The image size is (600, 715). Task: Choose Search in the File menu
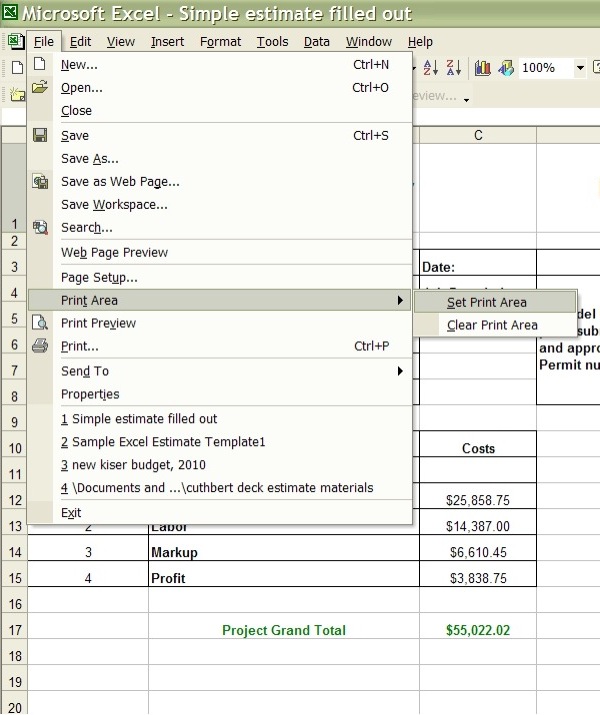click(x=87, y=228)
